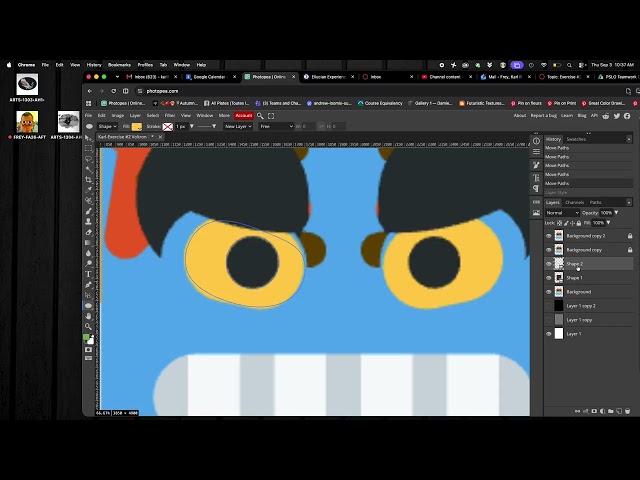Switch to the Channels tab
The image size is (640, 480).
coord(575,202)
